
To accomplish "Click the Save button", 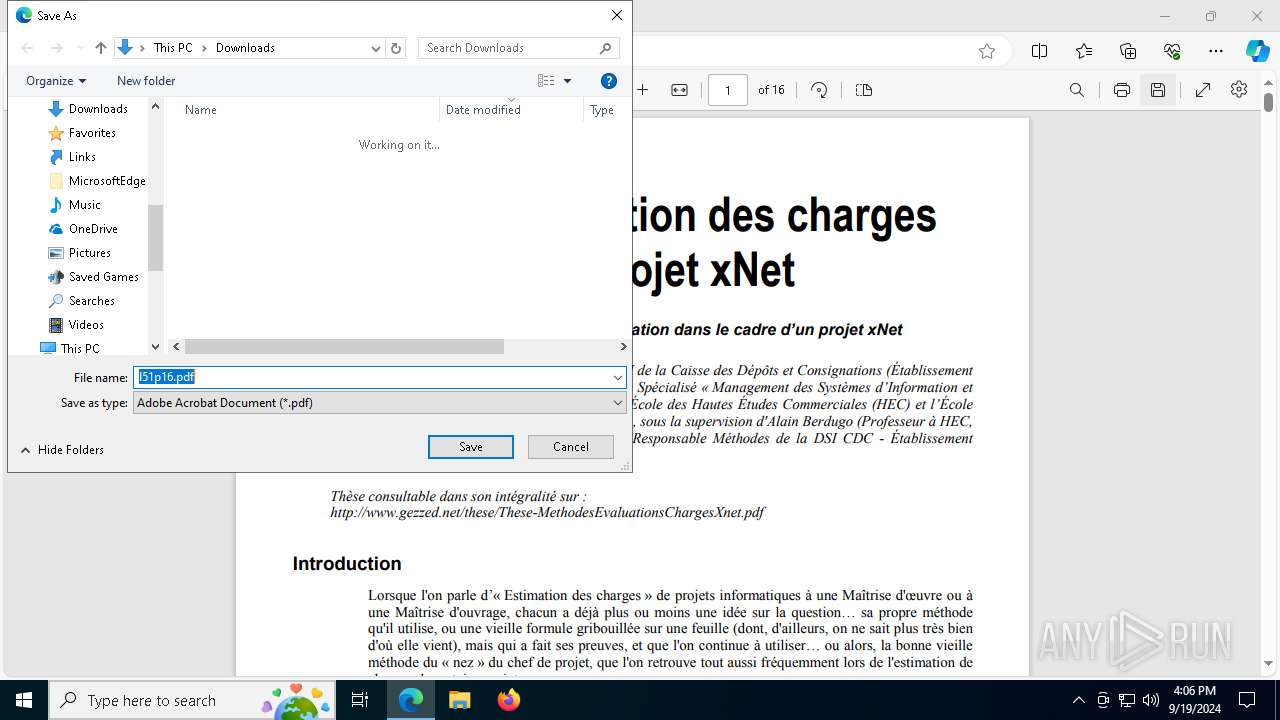I will 471,447.
